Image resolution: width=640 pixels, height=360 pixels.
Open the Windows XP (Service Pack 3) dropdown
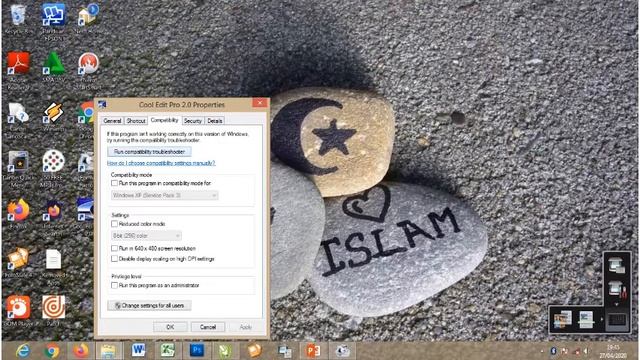pos(164,196)
